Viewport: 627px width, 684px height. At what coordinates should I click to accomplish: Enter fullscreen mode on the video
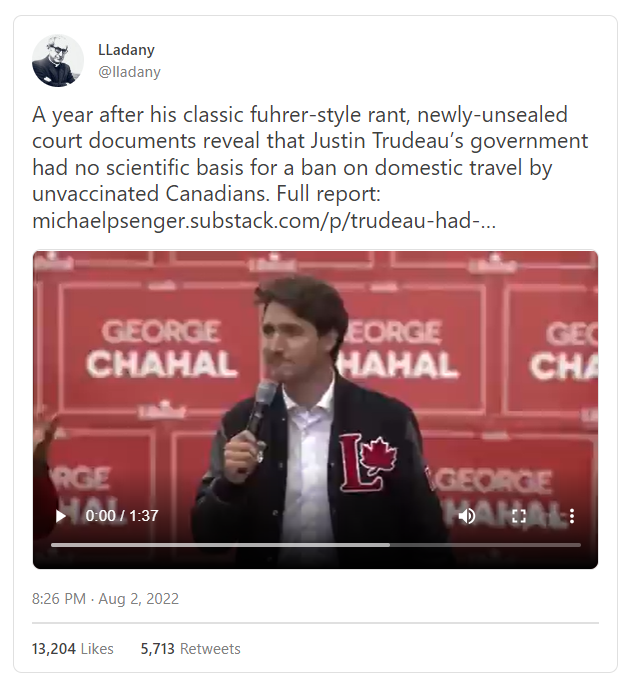tap(519, 516)
